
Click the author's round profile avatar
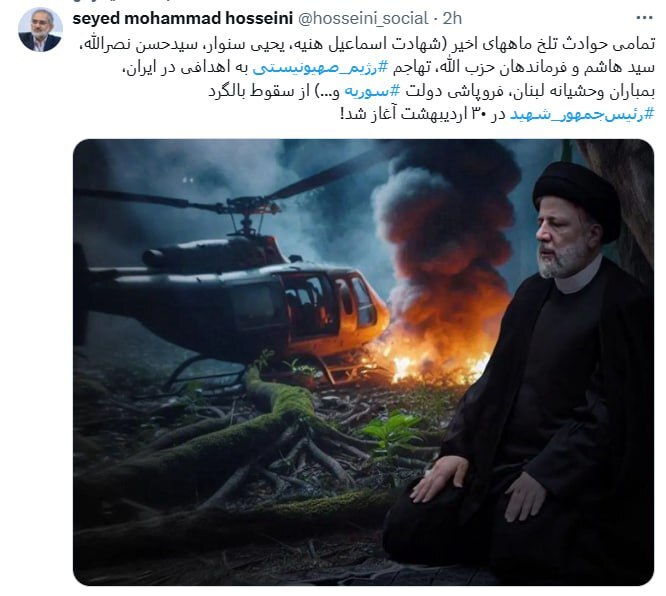40,30
